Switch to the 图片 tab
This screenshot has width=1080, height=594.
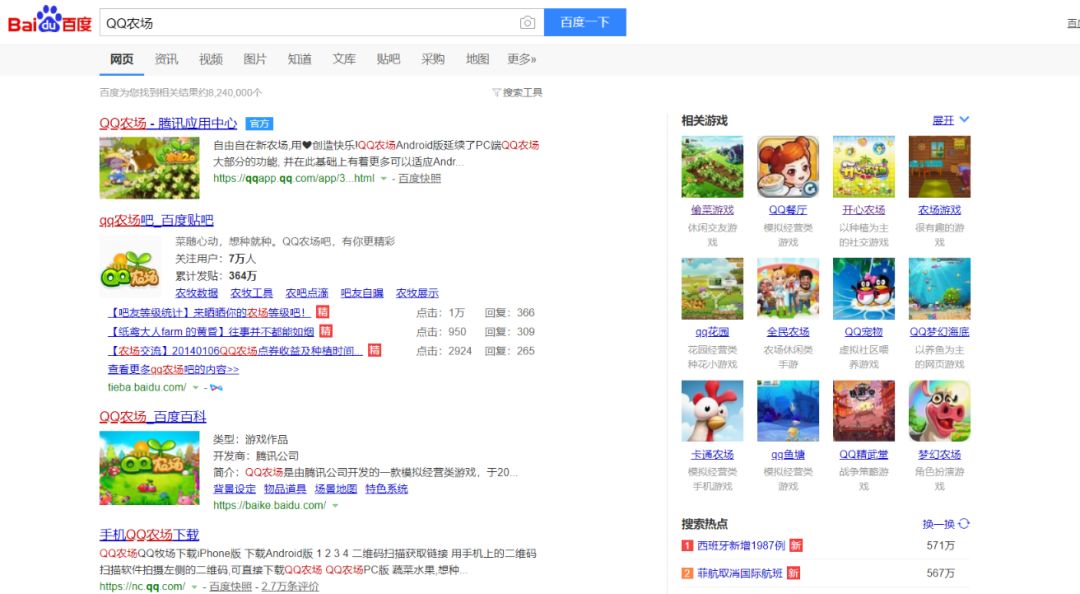(255, 58)
